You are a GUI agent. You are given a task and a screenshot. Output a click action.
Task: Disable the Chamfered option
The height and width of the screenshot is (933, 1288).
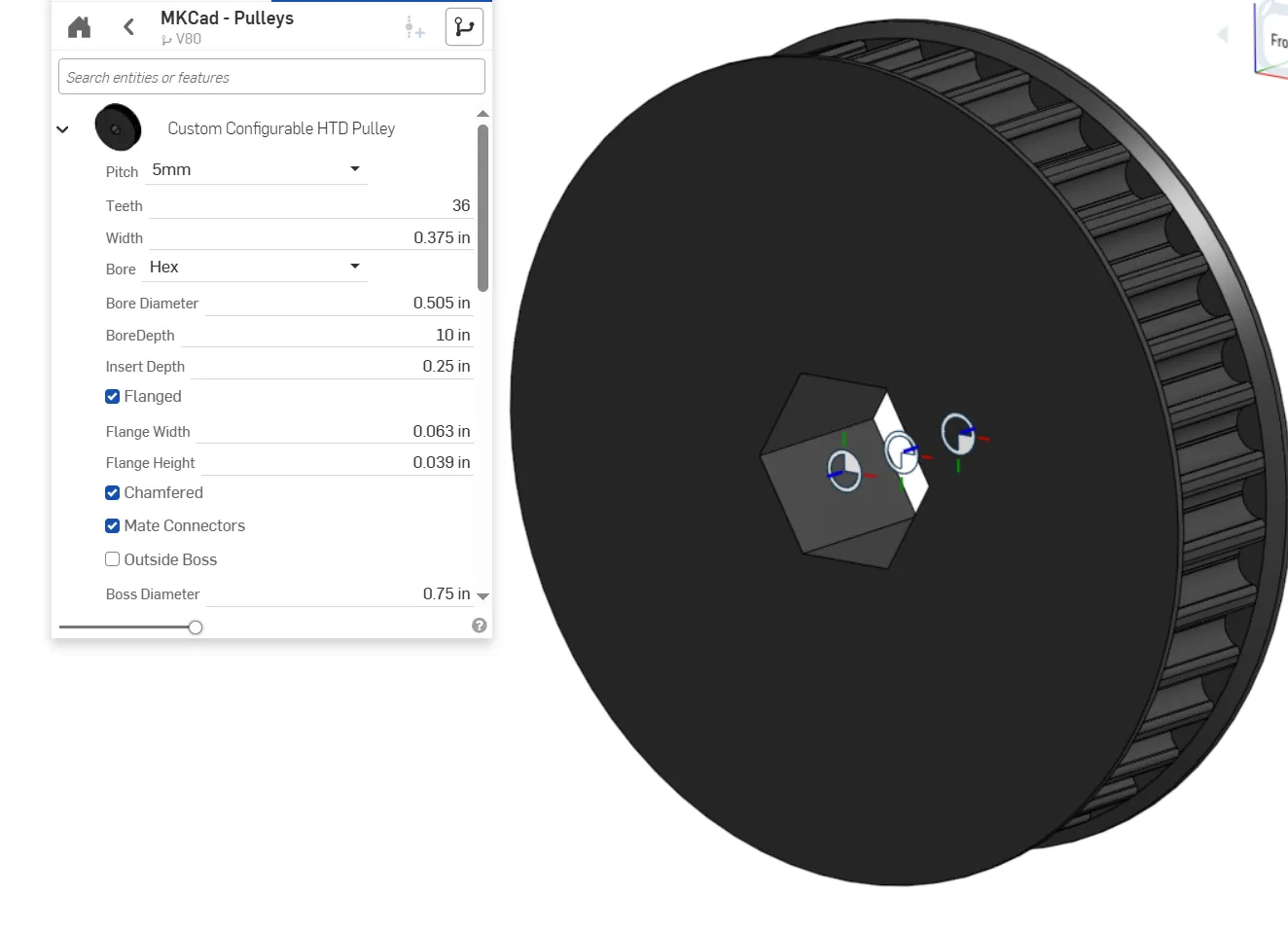click(x=112, y=492)
